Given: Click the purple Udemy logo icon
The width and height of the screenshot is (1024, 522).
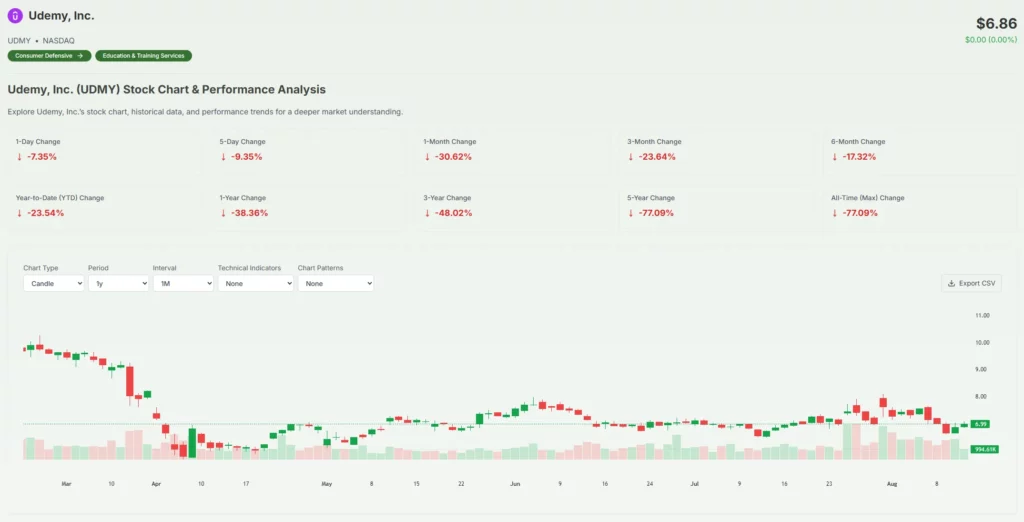Looking at the screenshot, I should coord(15,15).
